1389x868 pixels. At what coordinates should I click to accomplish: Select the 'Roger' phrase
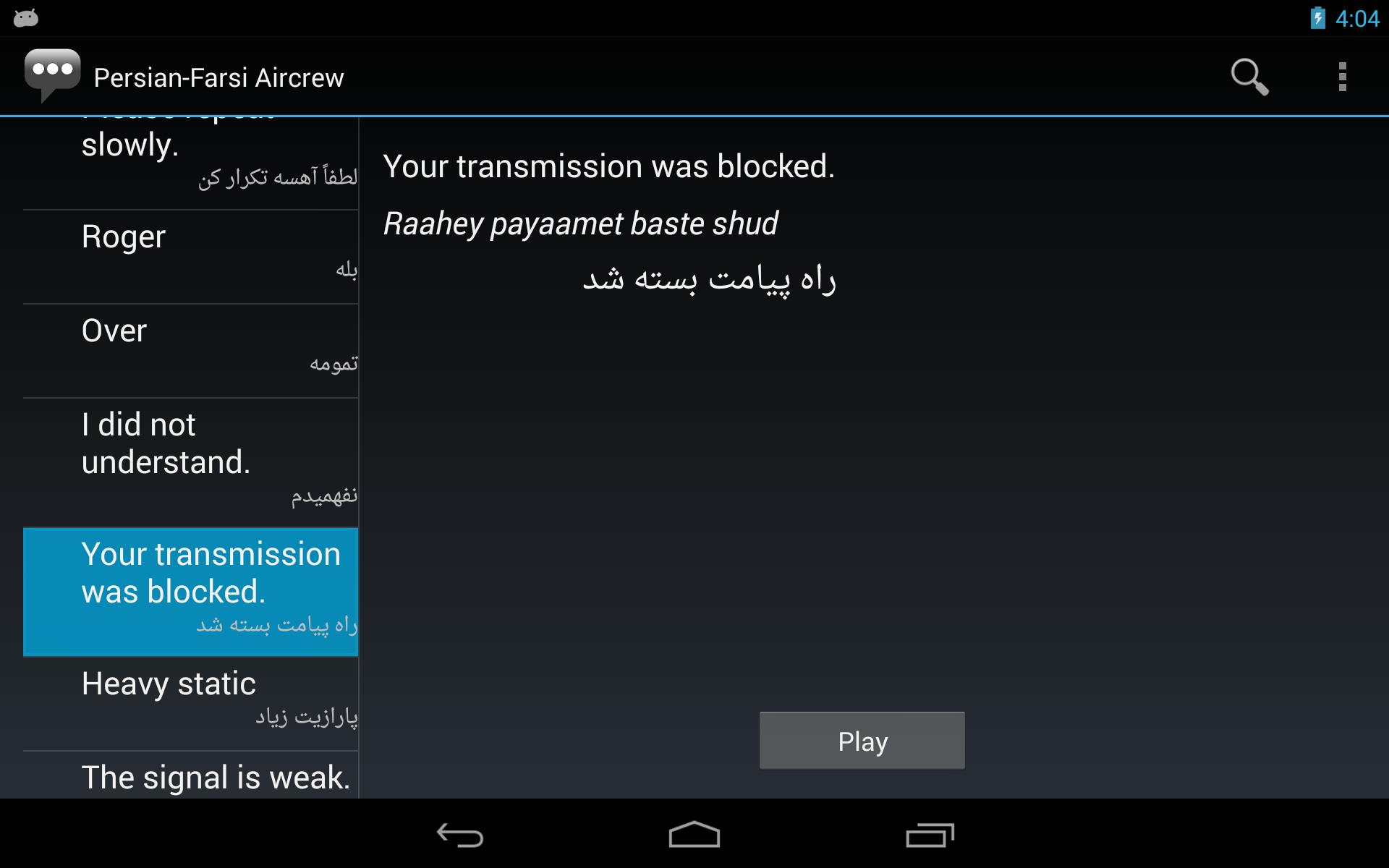pos(191,257)
